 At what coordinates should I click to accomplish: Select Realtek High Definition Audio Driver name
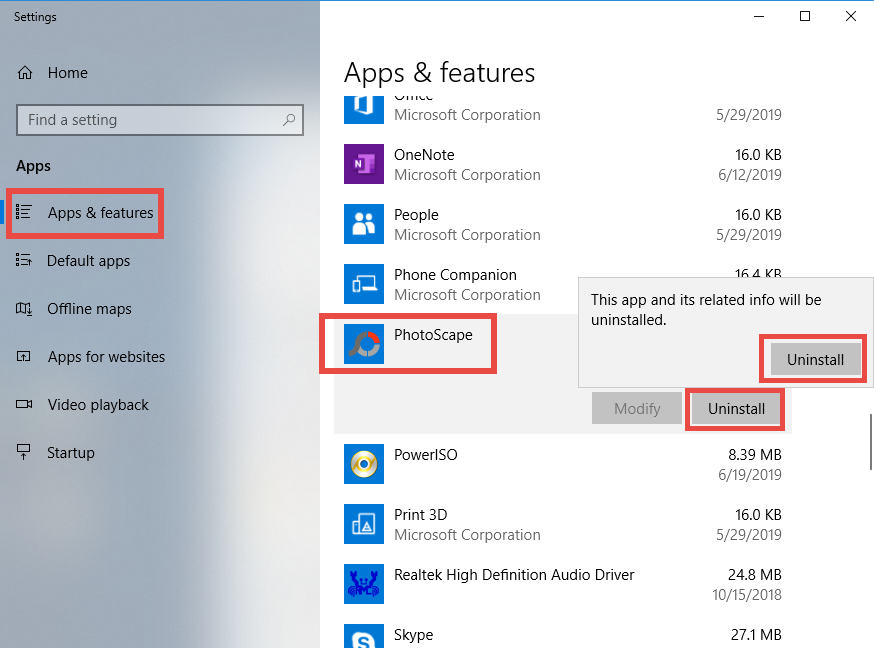tap(514, 574)
